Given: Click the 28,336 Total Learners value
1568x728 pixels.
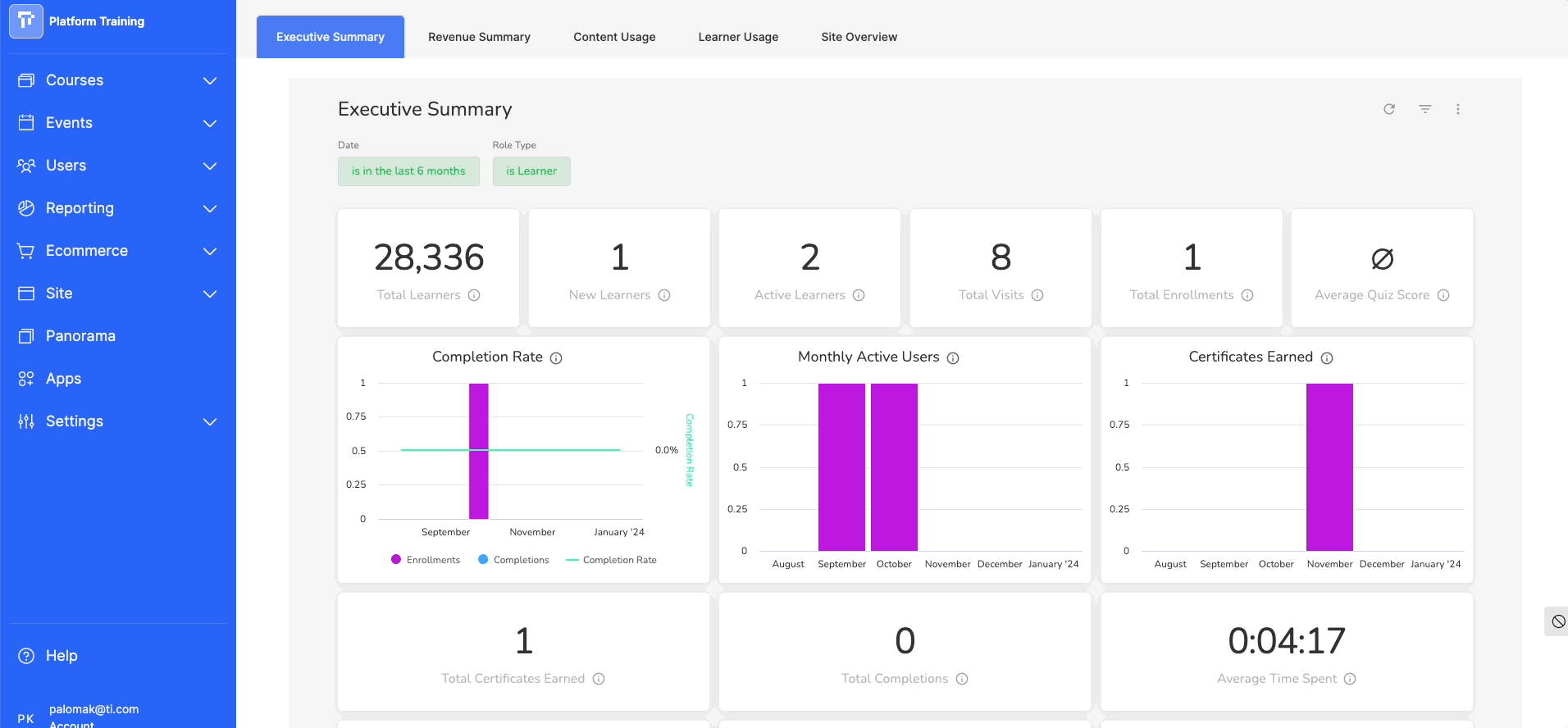Looking at the screenshot, I should pyautogui.click(x=429, y=257).
